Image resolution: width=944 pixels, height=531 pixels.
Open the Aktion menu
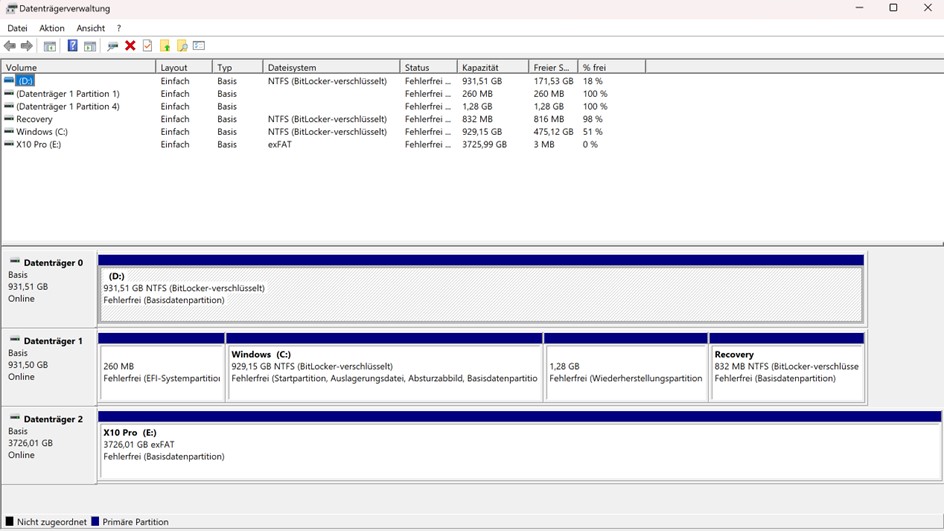pos(52,28)
